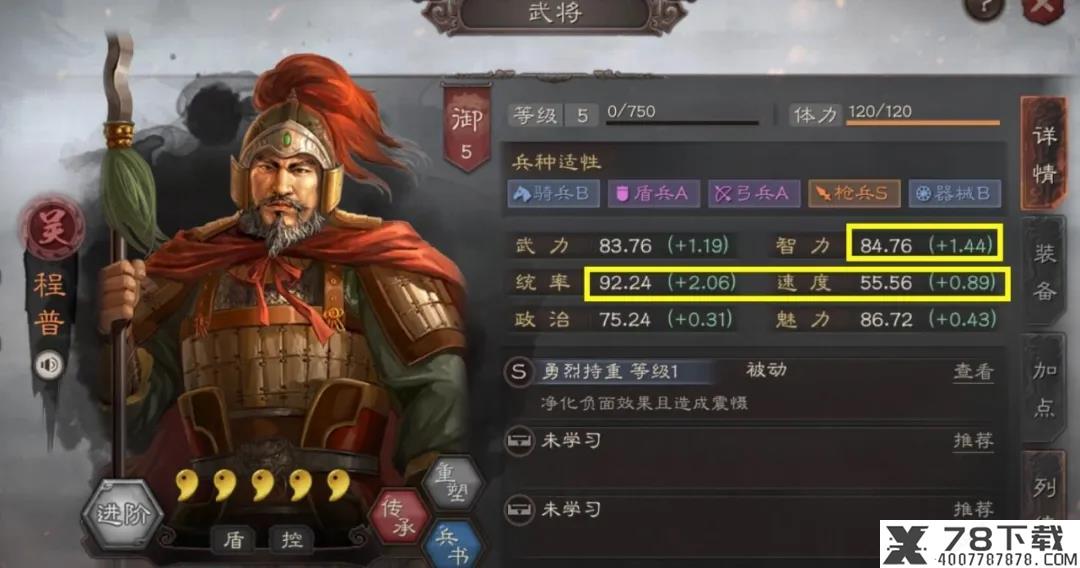Open the 加点 attribute points tab
This screenshot has width=1080, height=568.
(x=1044, y=388)
